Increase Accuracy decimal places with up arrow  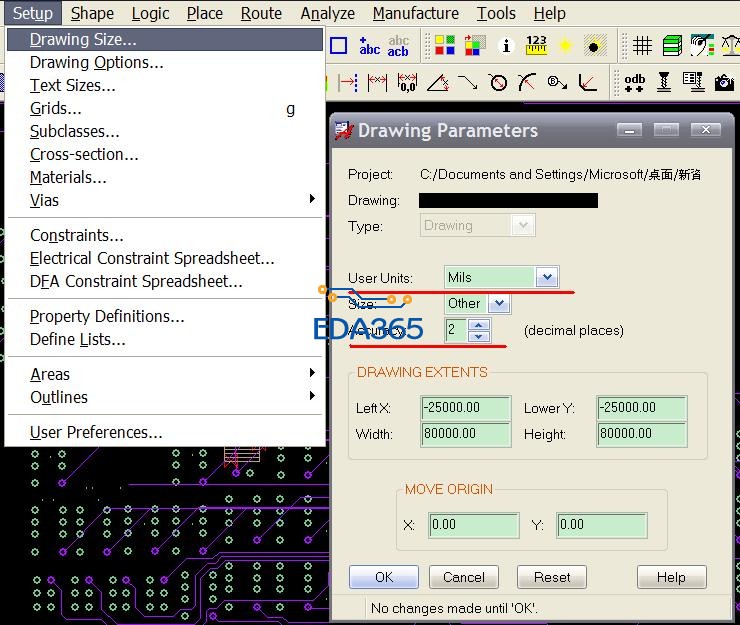click(479, 325)
